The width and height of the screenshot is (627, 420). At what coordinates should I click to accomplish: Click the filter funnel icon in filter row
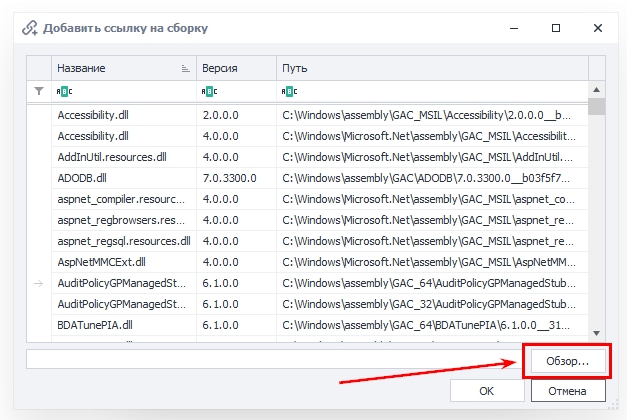click(39, 91)
